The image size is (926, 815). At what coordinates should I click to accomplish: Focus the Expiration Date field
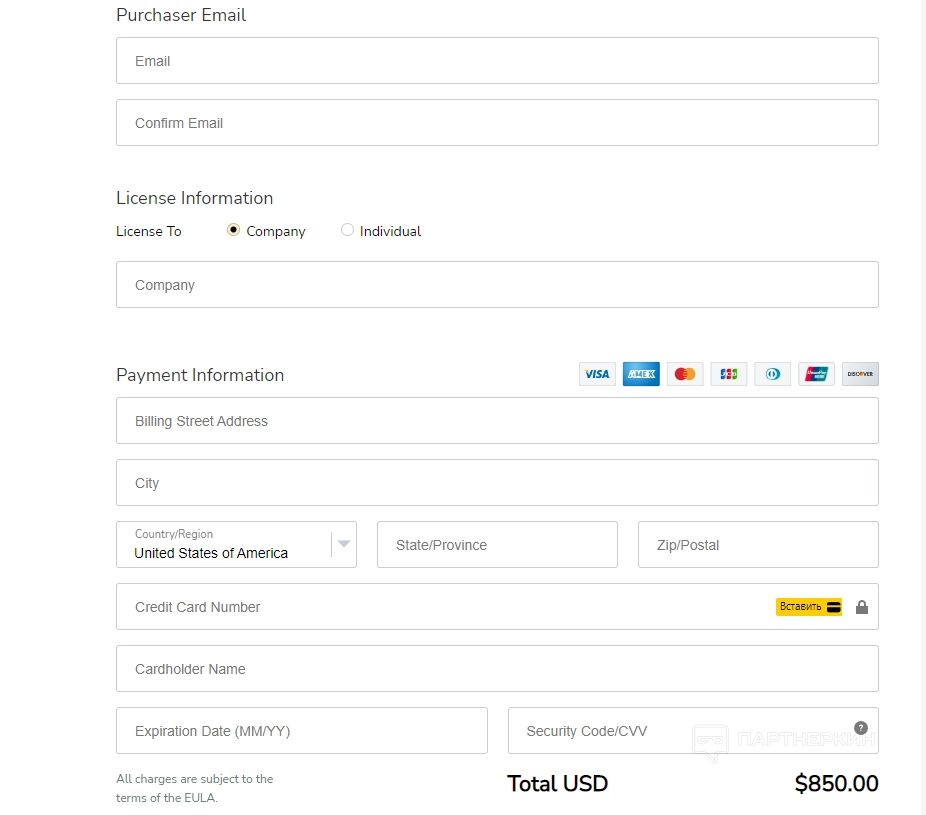click(x=301, y=731)
